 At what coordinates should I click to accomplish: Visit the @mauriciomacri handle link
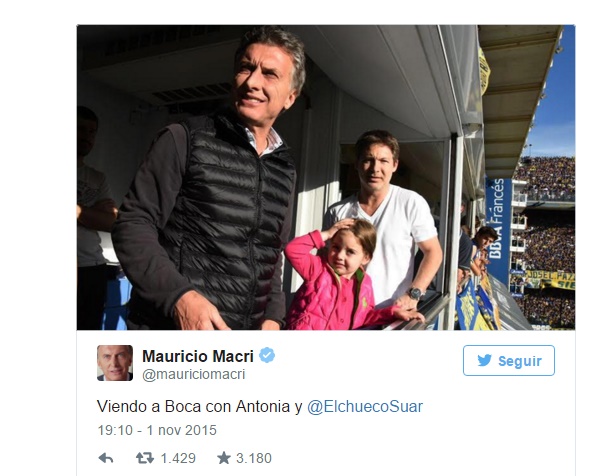pyautogui.click(x=193, y=374)
